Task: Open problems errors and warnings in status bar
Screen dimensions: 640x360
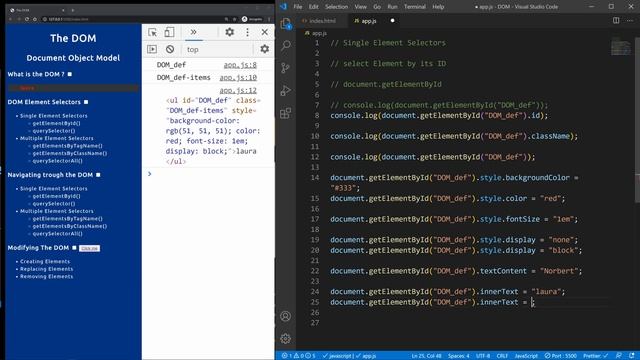Action: point(298,356)
